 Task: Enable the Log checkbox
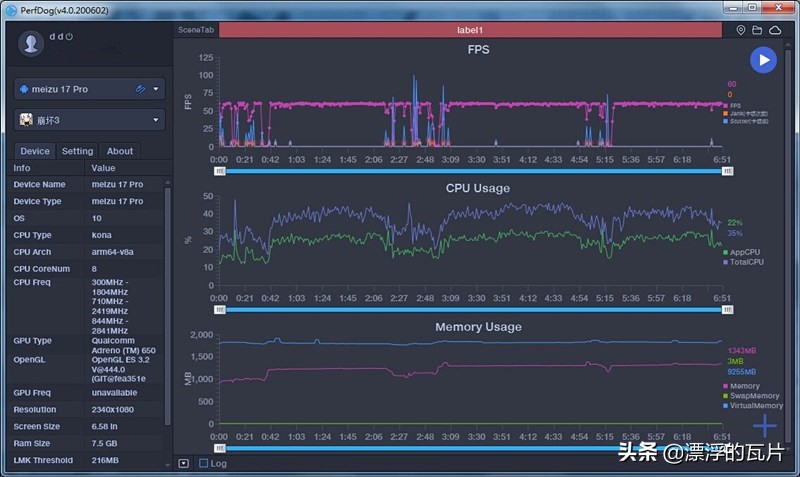click(x=204, y=463)
